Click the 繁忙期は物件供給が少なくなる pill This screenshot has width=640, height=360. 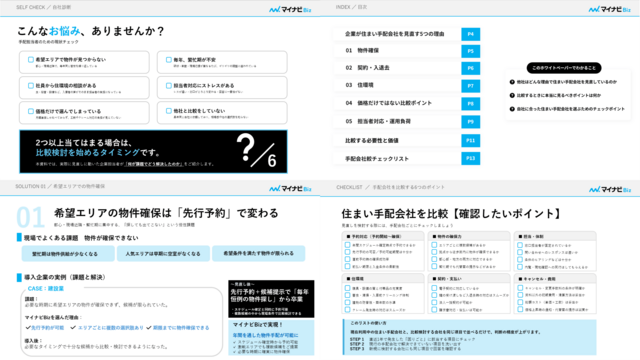tap(68, 253)
